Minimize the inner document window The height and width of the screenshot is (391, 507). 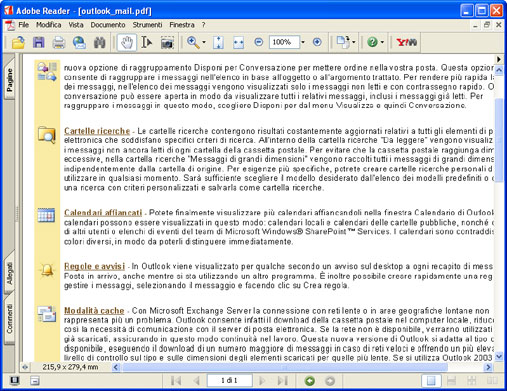click(x=476, y=25)
